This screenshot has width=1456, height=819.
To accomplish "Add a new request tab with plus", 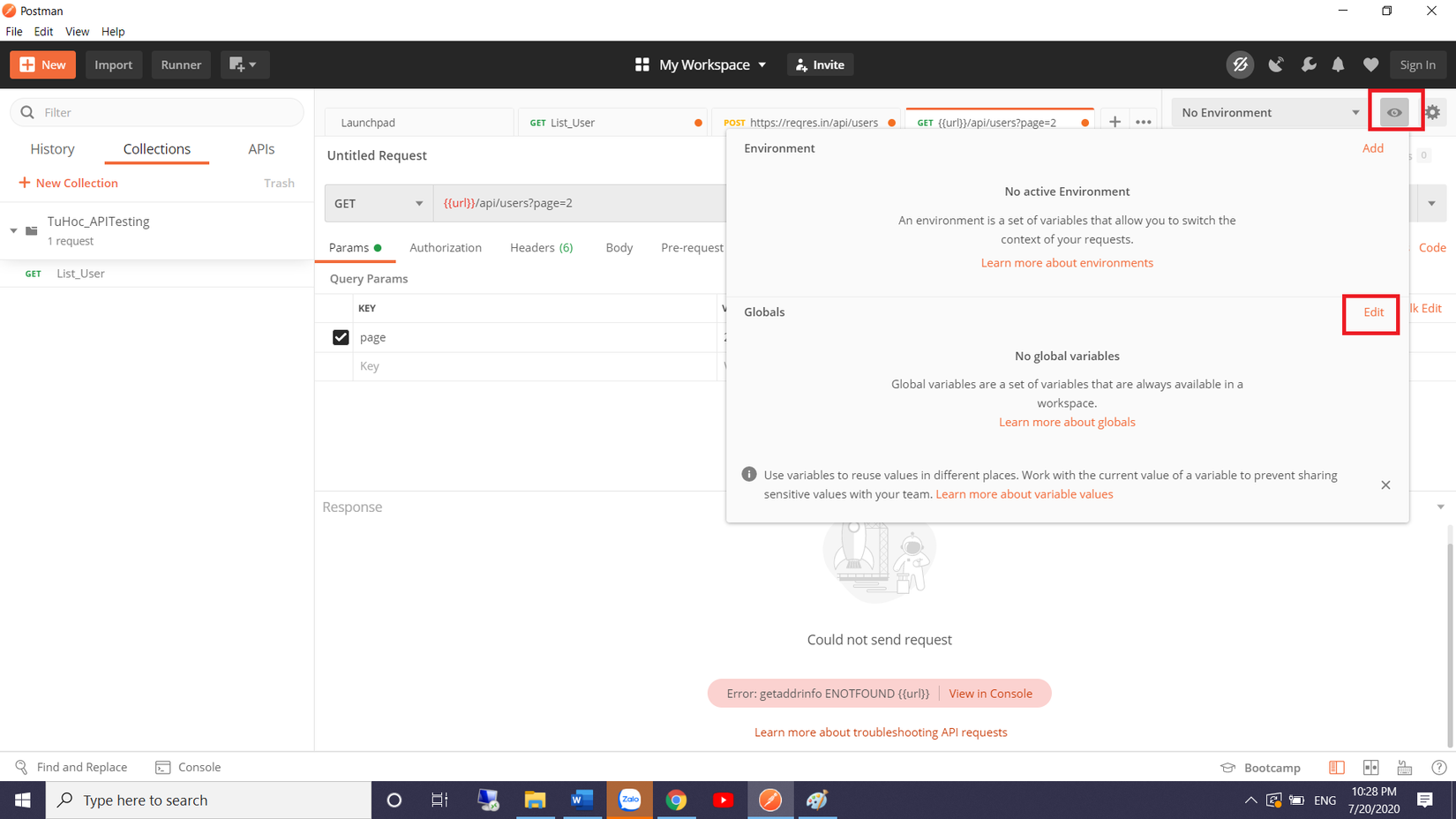I will click(1115, 122).
